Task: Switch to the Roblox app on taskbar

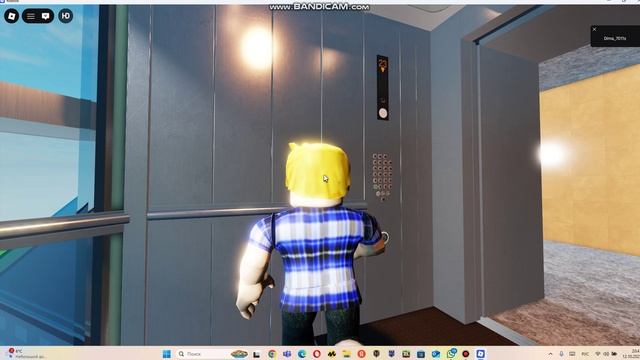Action: tap(480, 354)
